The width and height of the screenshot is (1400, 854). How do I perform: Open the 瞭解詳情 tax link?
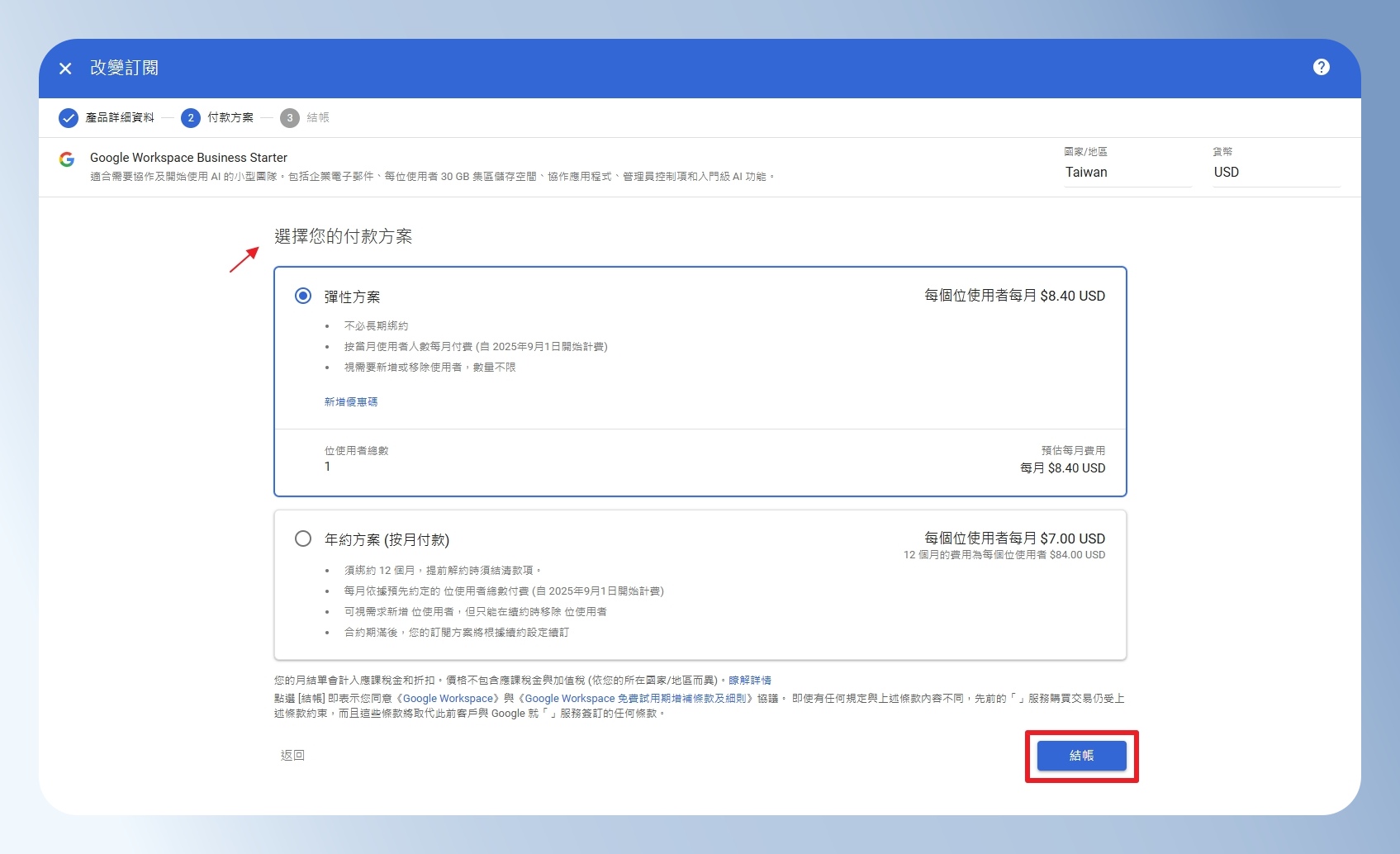pos(750,681)
